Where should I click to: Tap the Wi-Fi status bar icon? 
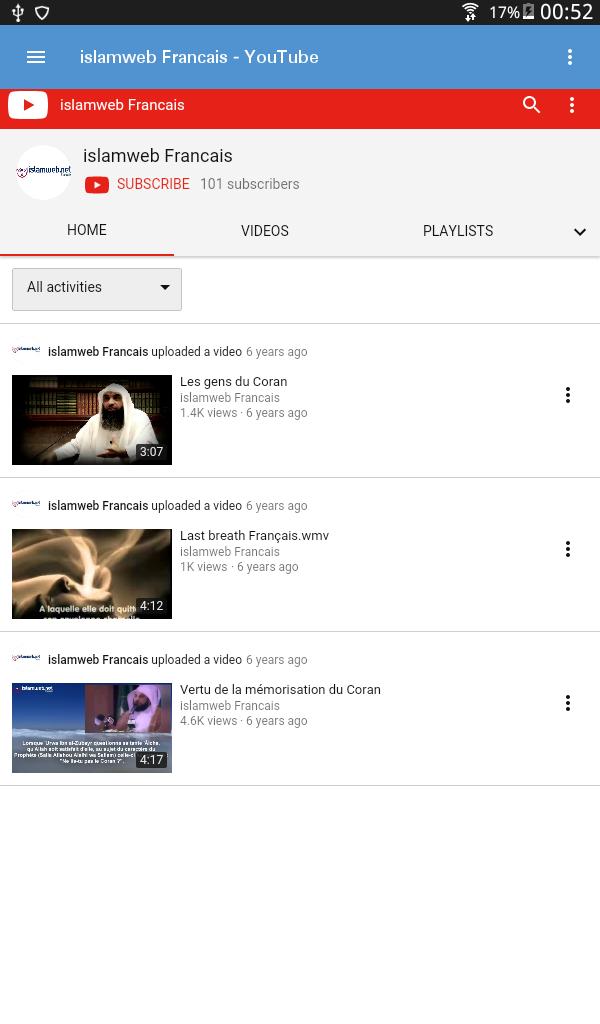click(470, 12)
